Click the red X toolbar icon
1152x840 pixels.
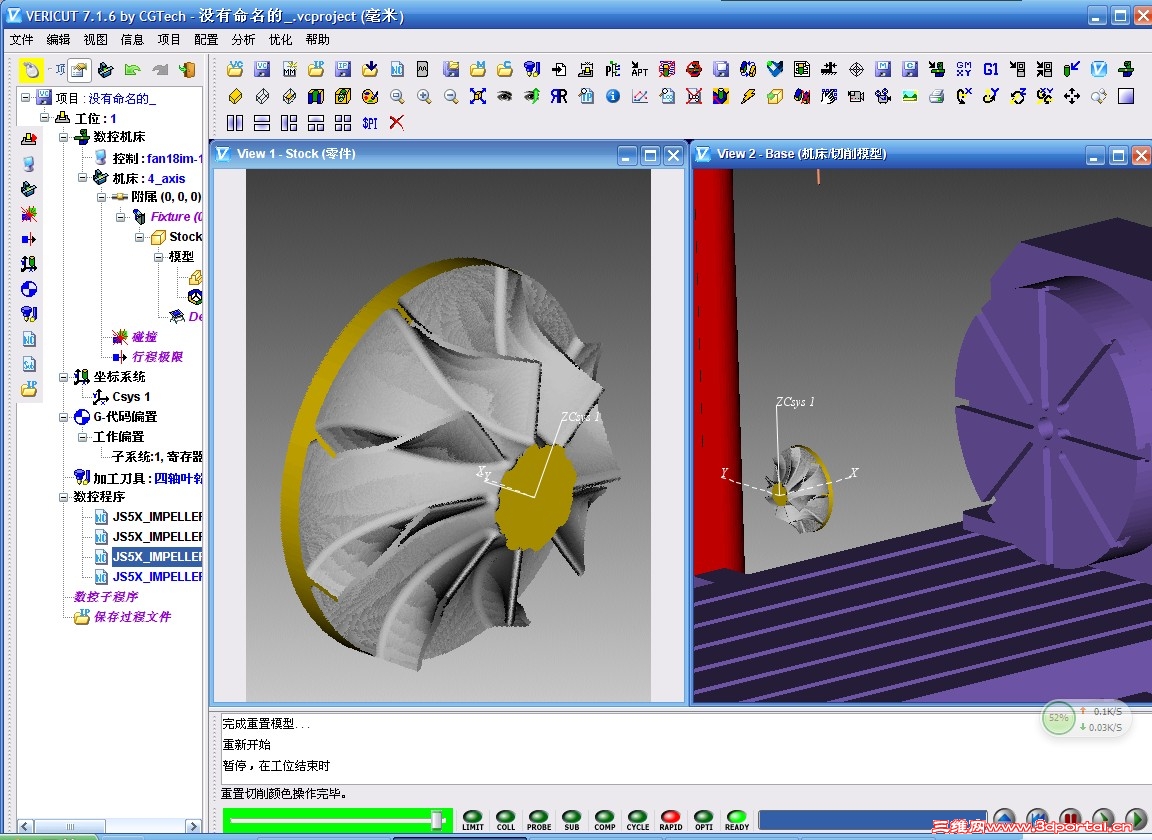[x=397, y=123]
